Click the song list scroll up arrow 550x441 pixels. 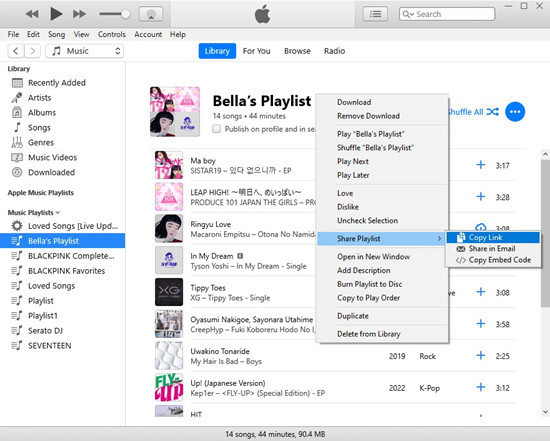(545, 154)
